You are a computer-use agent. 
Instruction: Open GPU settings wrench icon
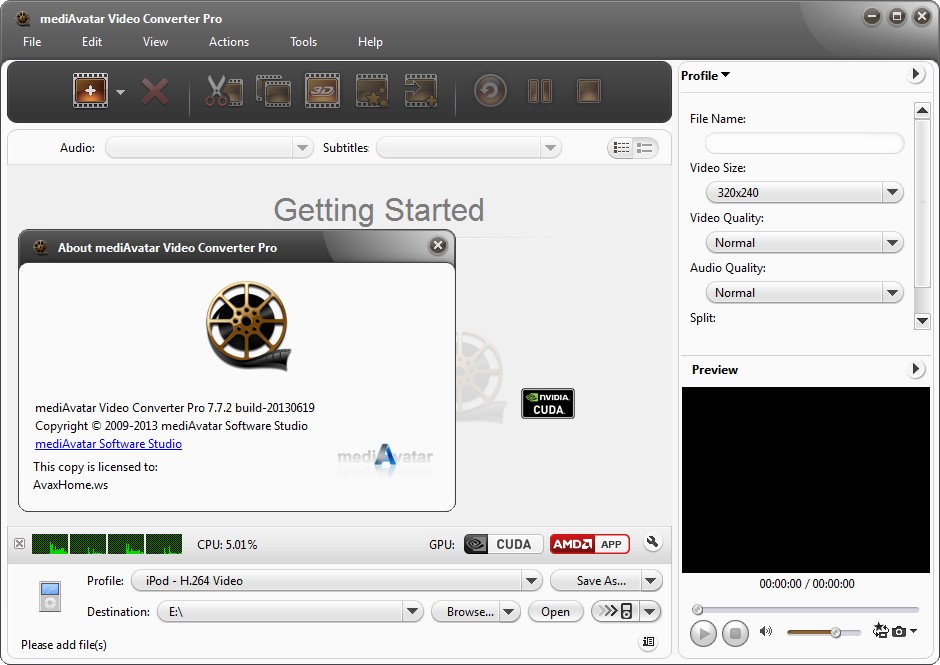[653, 543]
